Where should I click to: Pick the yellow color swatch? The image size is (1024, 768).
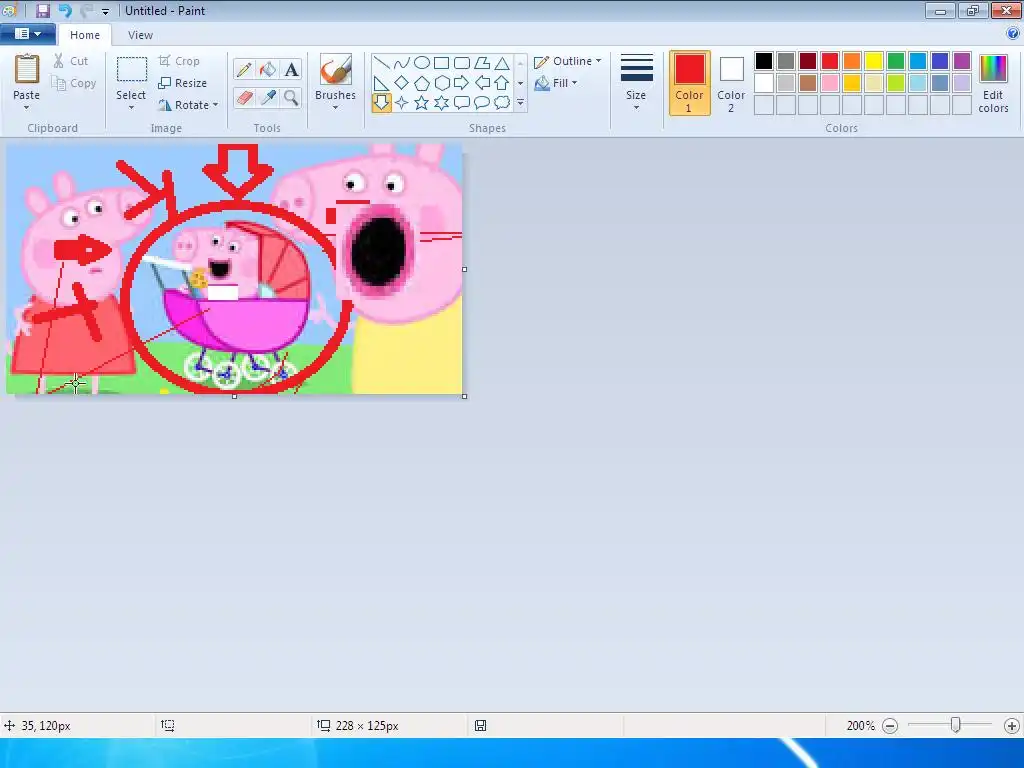pyautogui.click(x=874, y=61)
